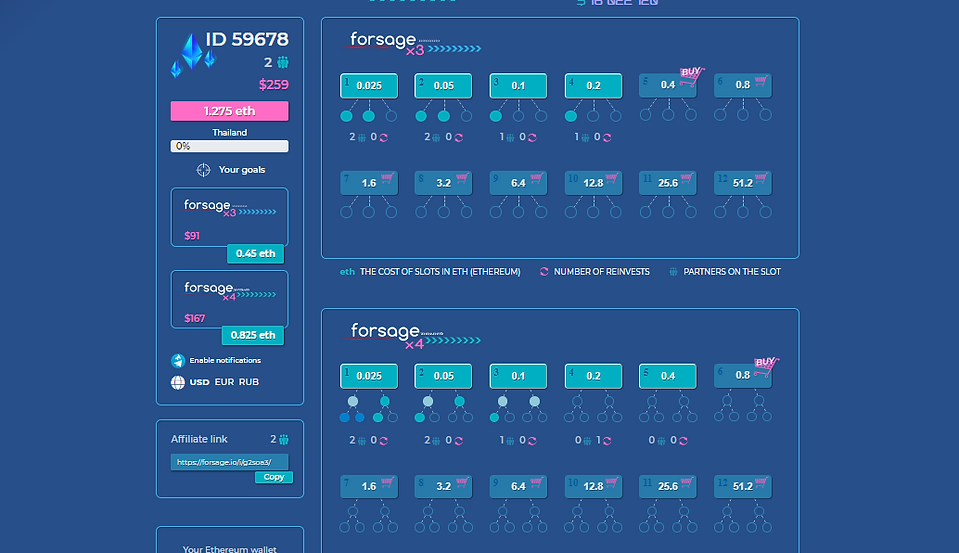Click the Thailand country label
The height and width of the screenshot is (553, 959).
click(x=229, y=132)
